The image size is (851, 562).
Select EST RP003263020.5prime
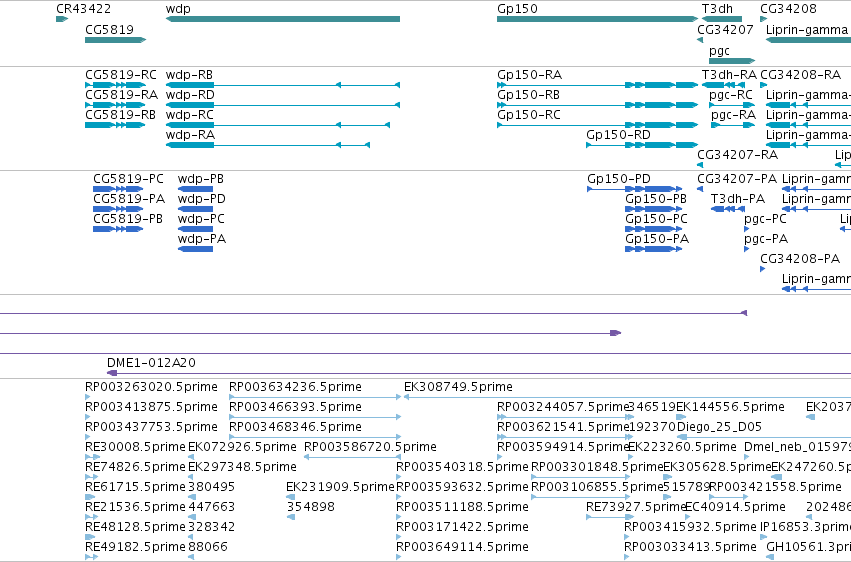click(x=88, y=398)
